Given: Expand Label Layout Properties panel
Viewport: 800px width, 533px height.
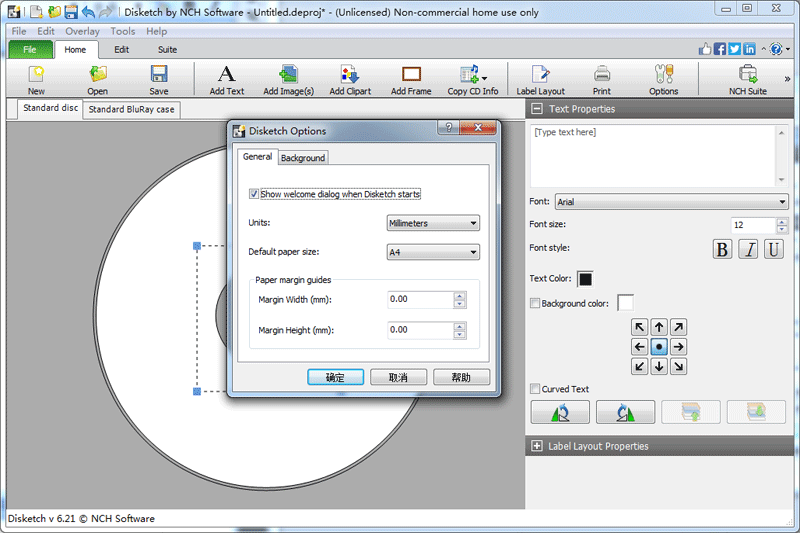Looking at the screenshot, I should (x=537, y=446).
